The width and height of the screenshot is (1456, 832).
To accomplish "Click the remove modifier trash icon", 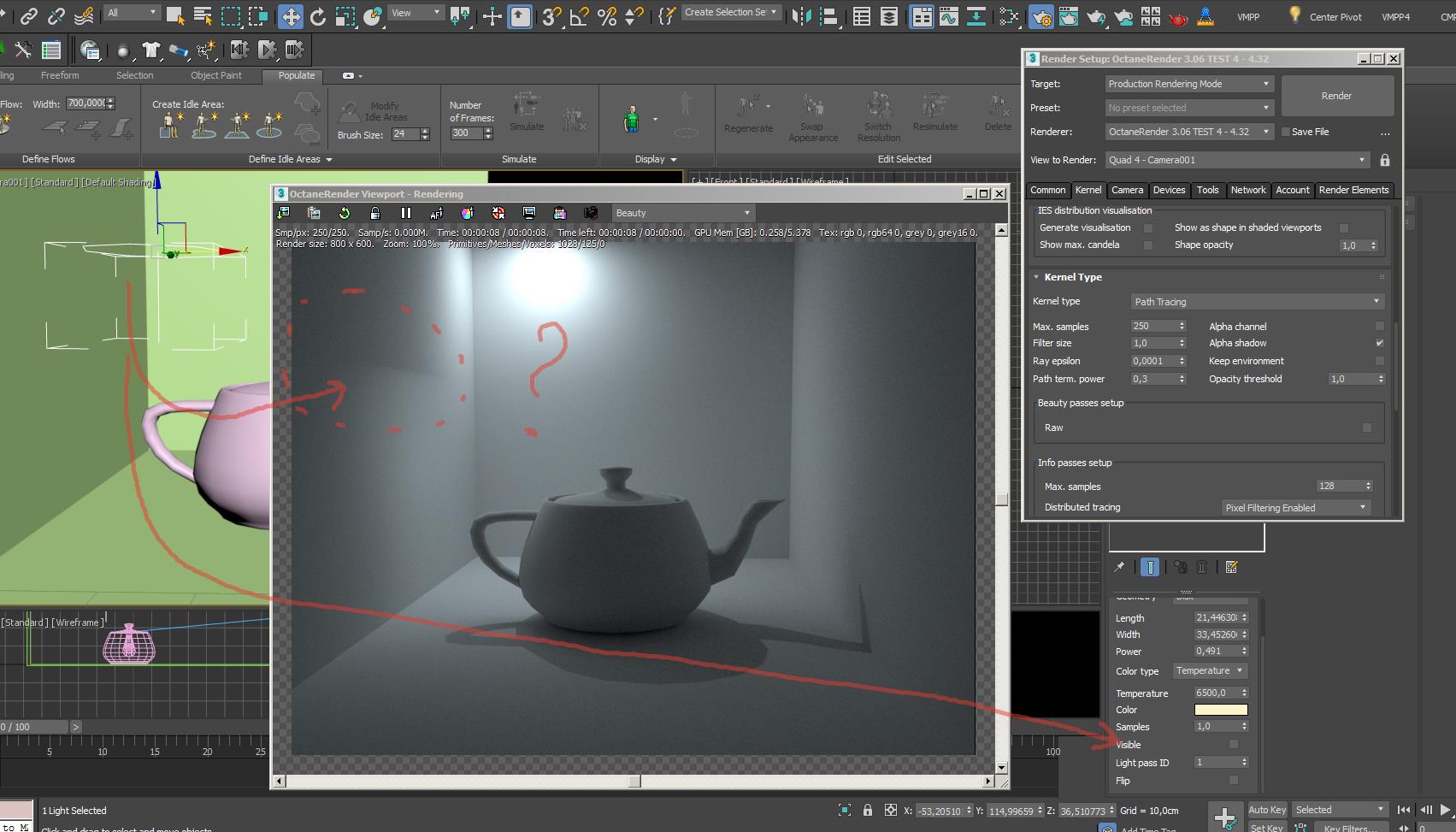I will point(1202,567).
